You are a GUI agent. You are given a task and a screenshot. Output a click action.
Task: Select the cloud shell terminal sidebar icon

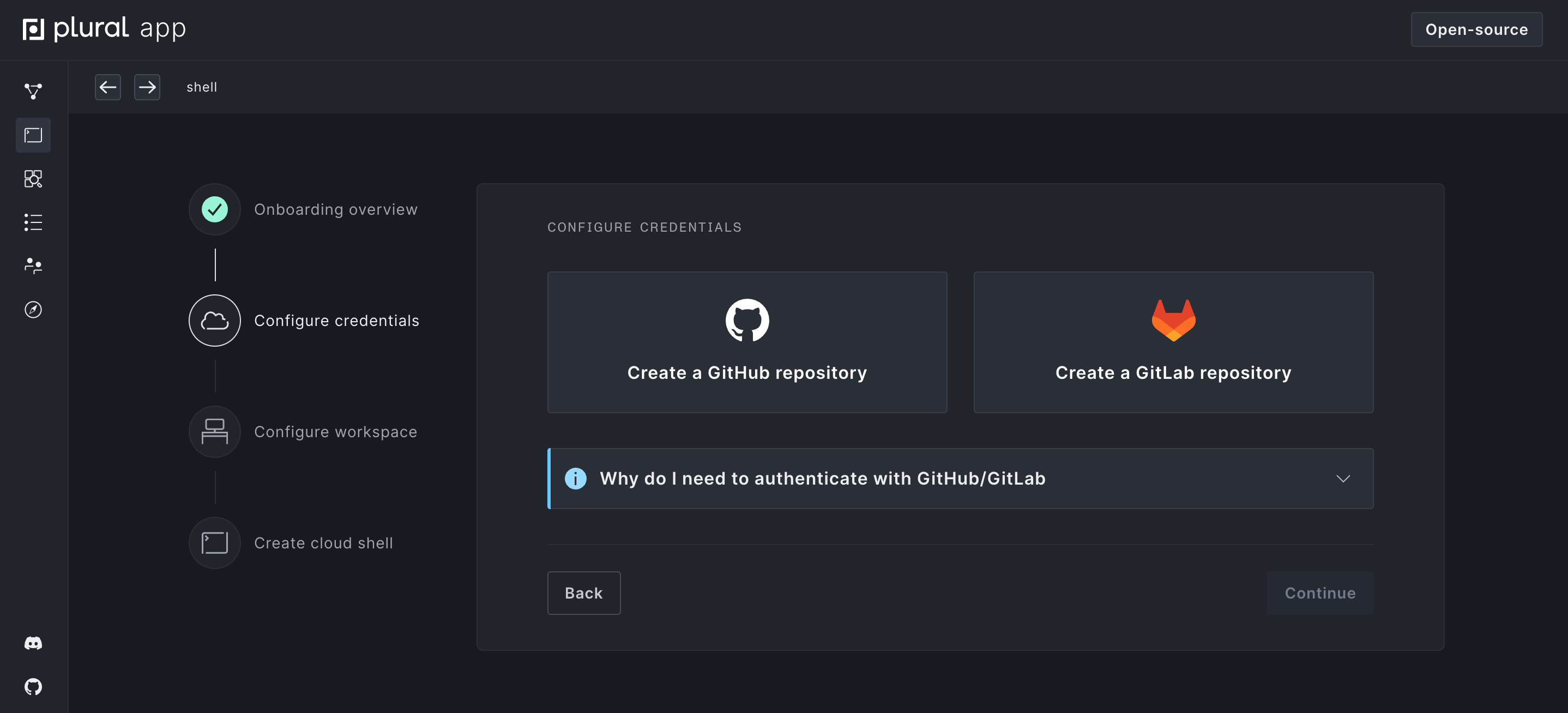tap(33, 135)
